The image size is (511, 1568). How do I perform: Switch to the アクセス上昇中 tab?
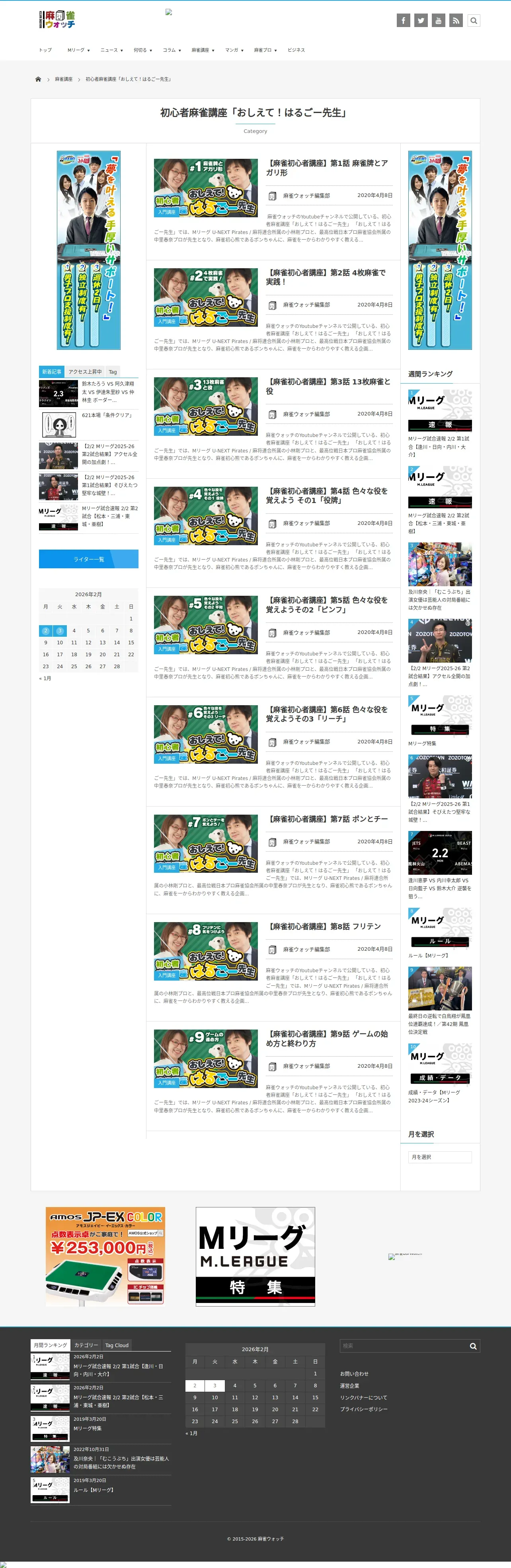pos(85,371)
